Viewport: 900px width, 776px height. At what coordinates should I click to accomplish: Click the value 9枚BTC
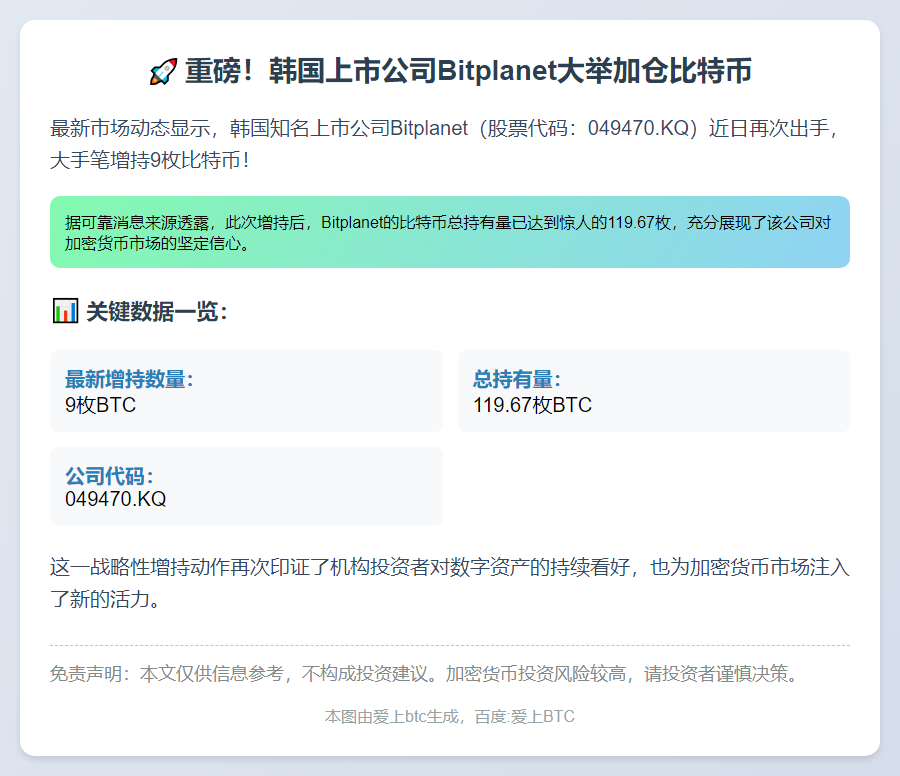pyautogui.click(x=100, y=405)
